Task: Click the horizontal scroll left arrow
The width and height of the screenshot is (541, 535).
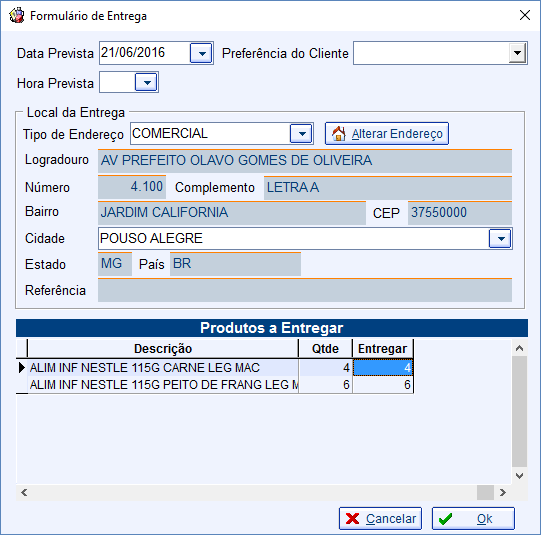Action: pyautogui.click(x=24, y=492)
